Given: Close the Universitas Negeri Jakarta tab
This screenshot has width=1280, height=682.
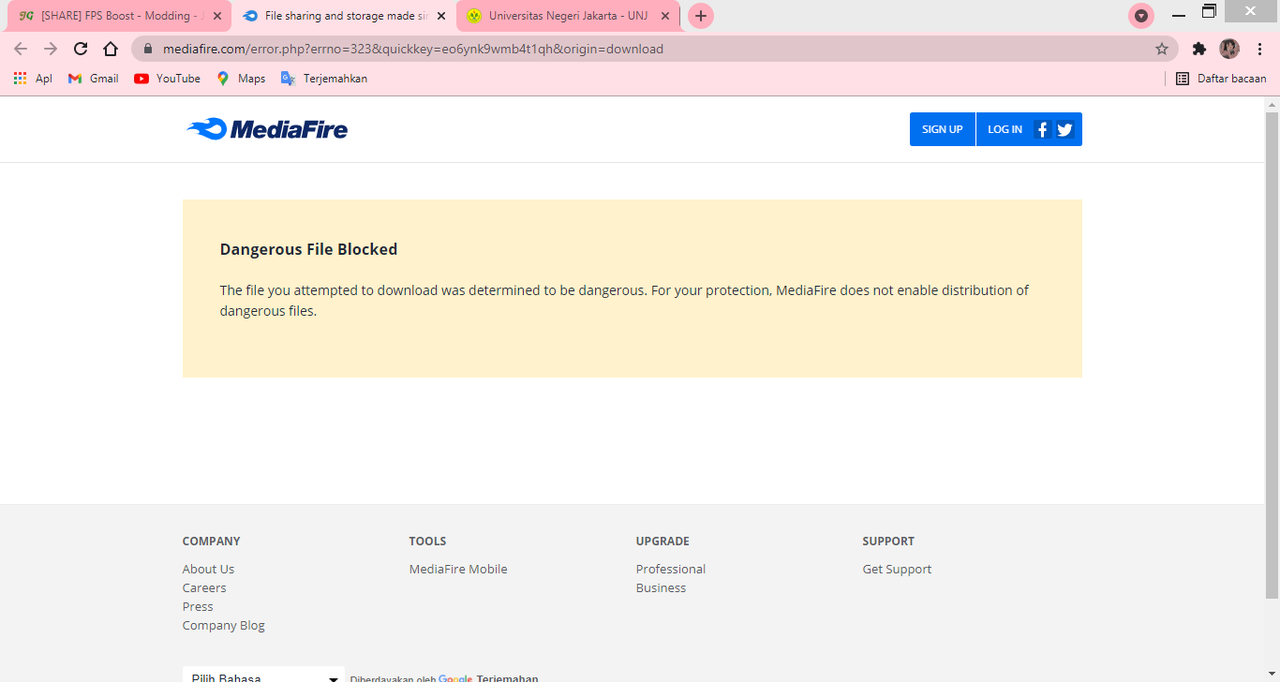Looking at the screenshot, I should click(x=665, y=16).
